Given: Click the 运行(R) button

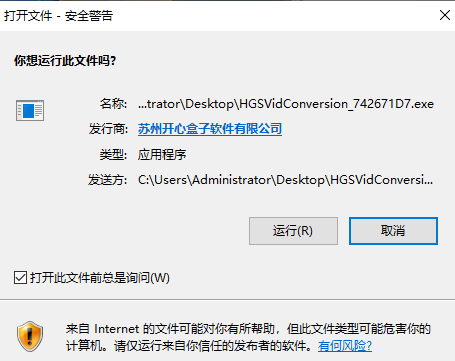Looking at the screenshot, I should pos(293,231).
